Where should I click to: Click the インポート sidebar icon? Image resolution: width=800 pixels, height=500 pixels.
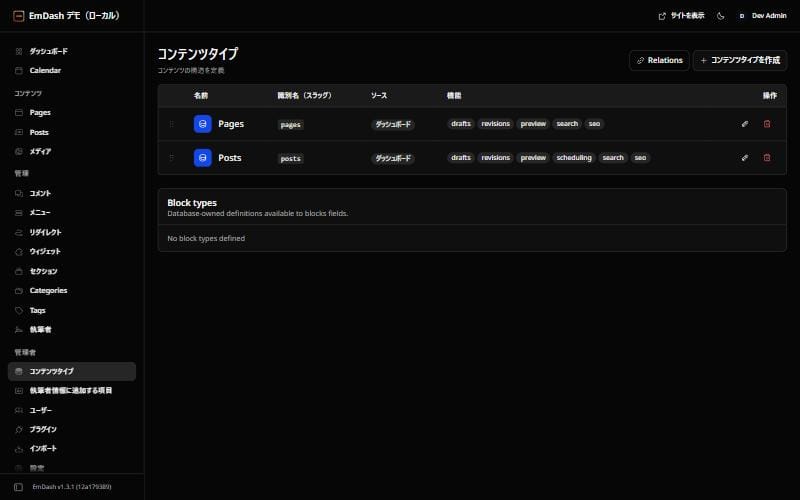tap(19, 449)
